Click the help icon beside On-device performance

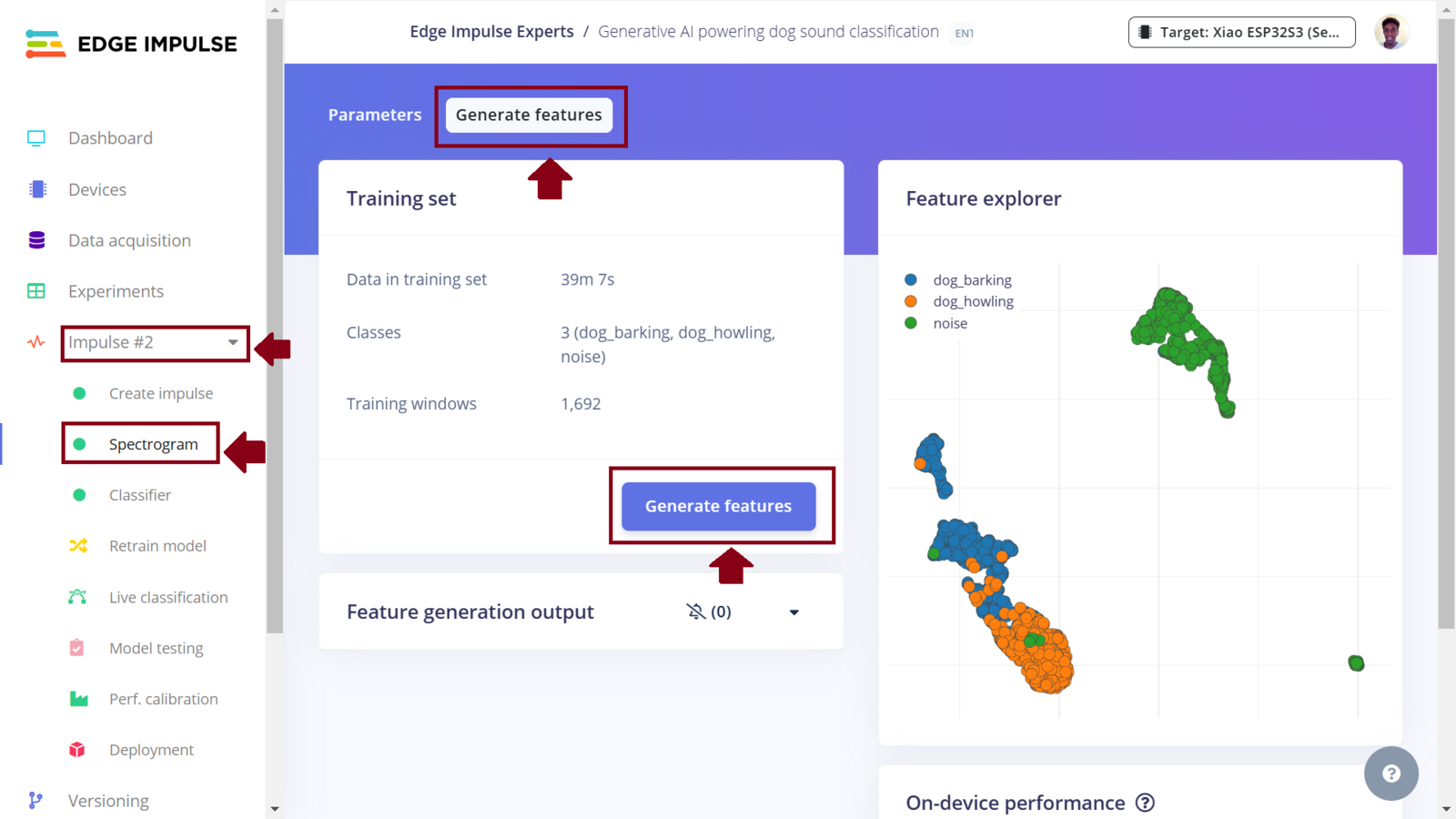point(1146,803)
